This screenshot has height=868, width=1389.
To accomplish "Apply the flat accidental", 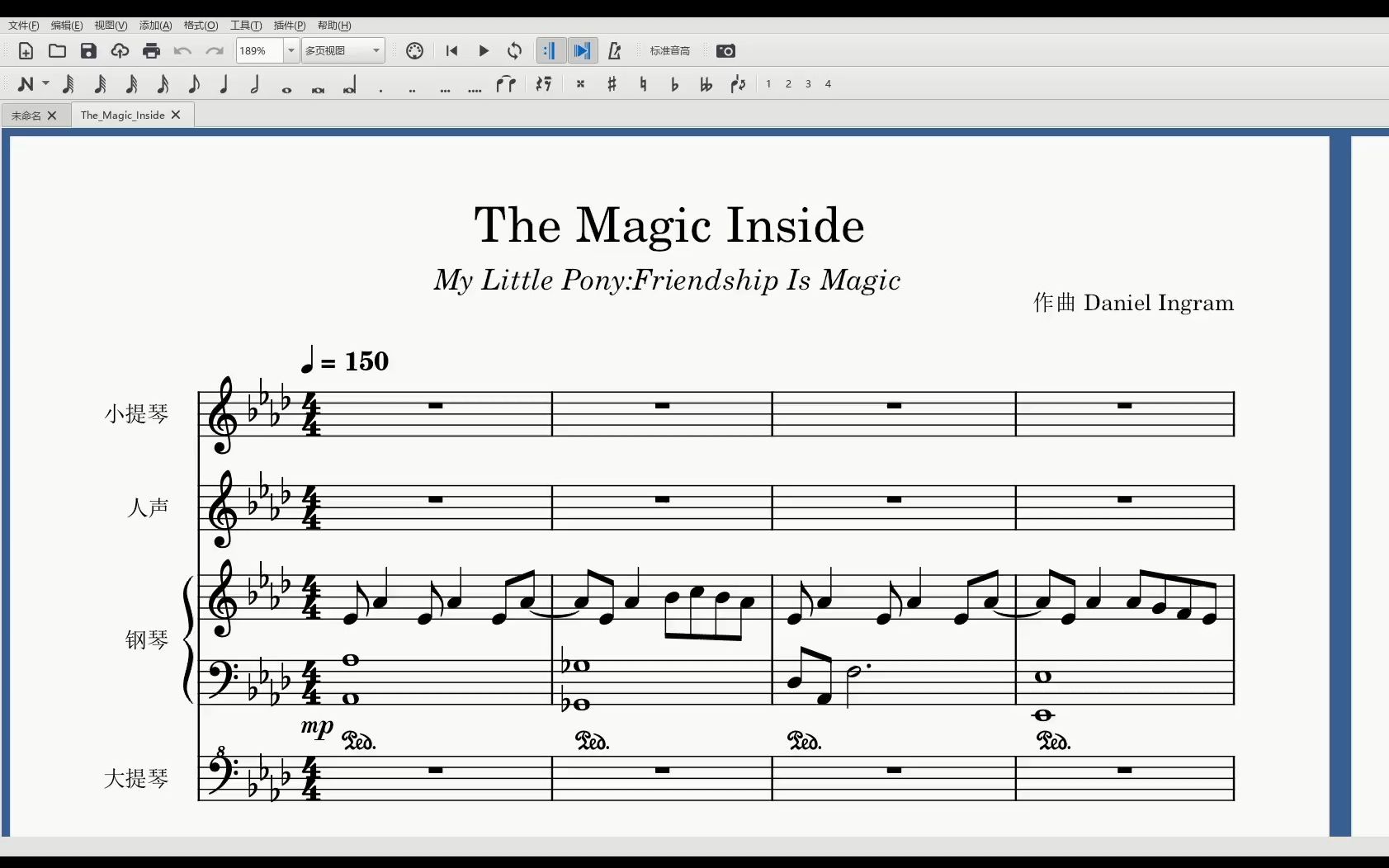I will point(674,84).
